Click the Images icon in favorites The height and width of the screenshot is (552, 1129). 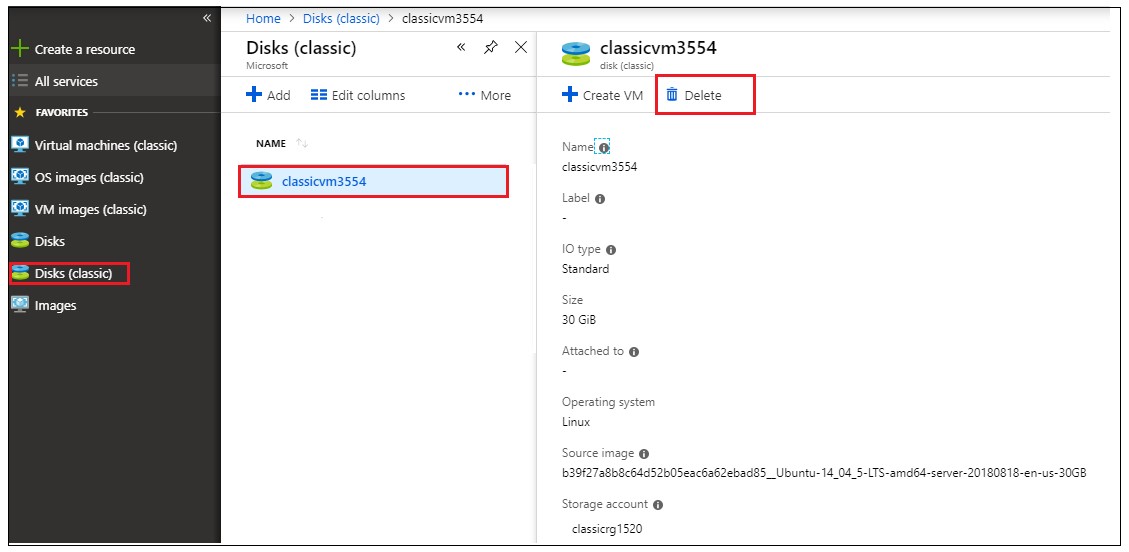pos(20,305)
